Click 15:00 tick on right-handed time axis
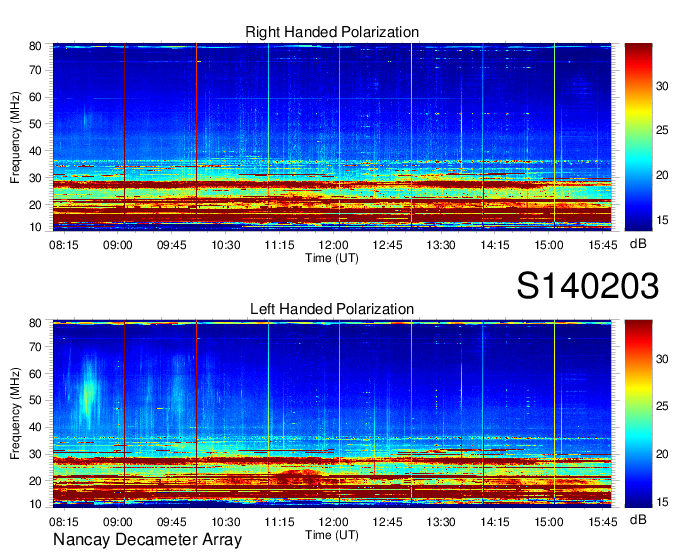 pos(549,245)
